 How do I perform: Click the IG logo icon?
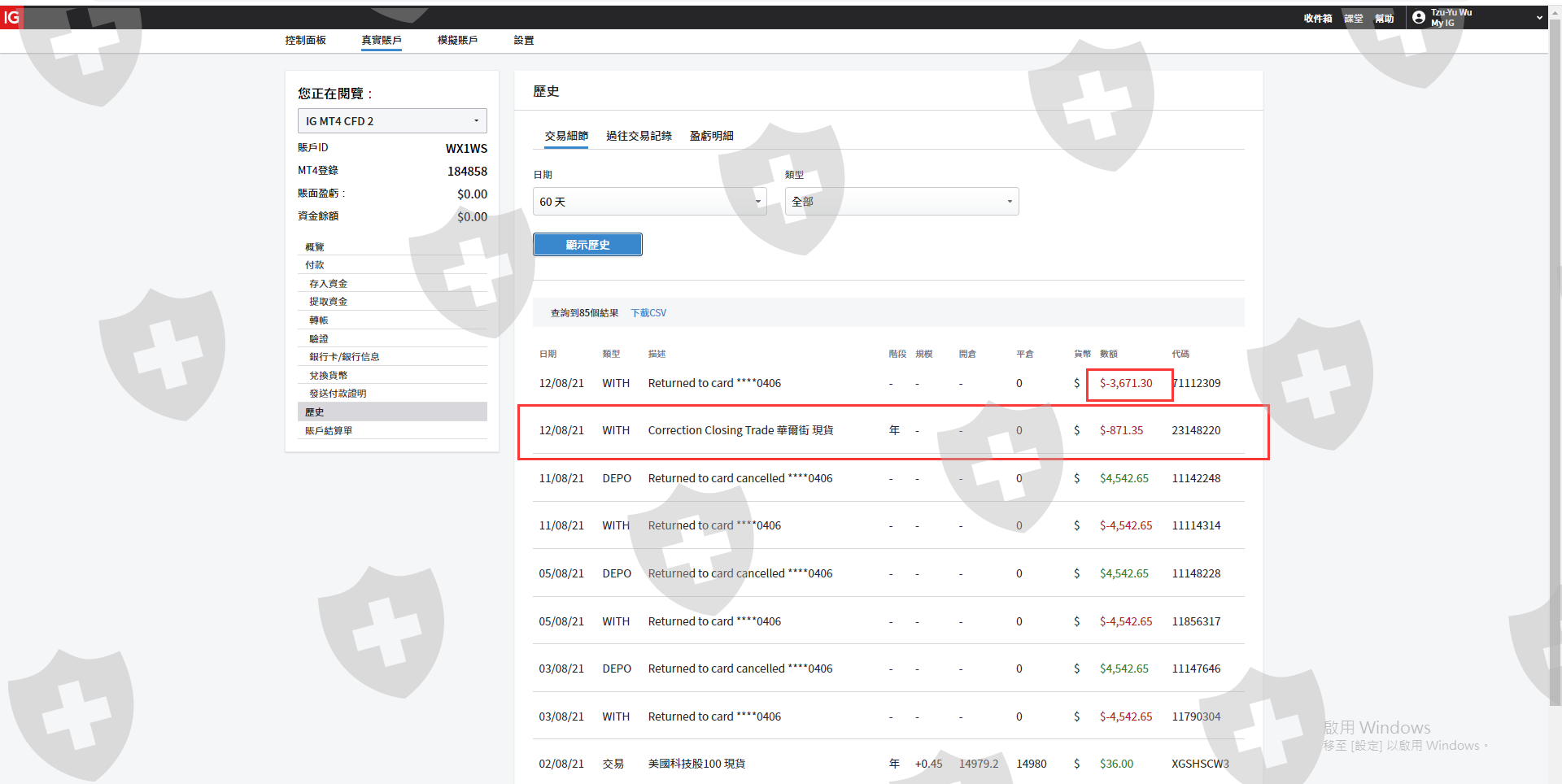(11, 17)
